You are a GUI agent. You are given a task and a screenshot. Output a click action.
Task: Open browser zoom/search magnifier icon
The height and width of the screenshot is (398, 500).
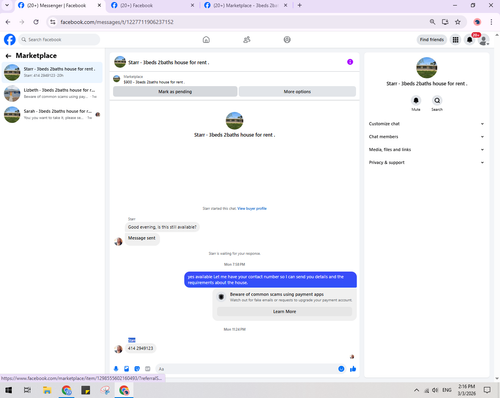432,22
